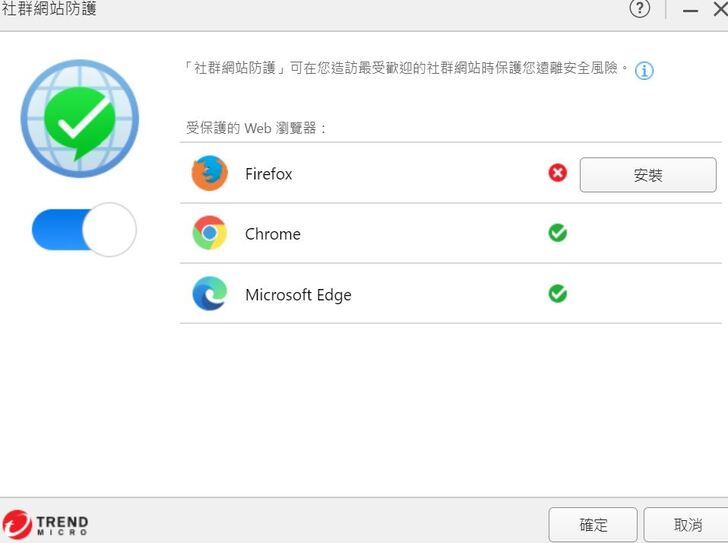Screen dimensions: 728x543
Task: Toggle the social network protection switch
Action: [84, 230]
